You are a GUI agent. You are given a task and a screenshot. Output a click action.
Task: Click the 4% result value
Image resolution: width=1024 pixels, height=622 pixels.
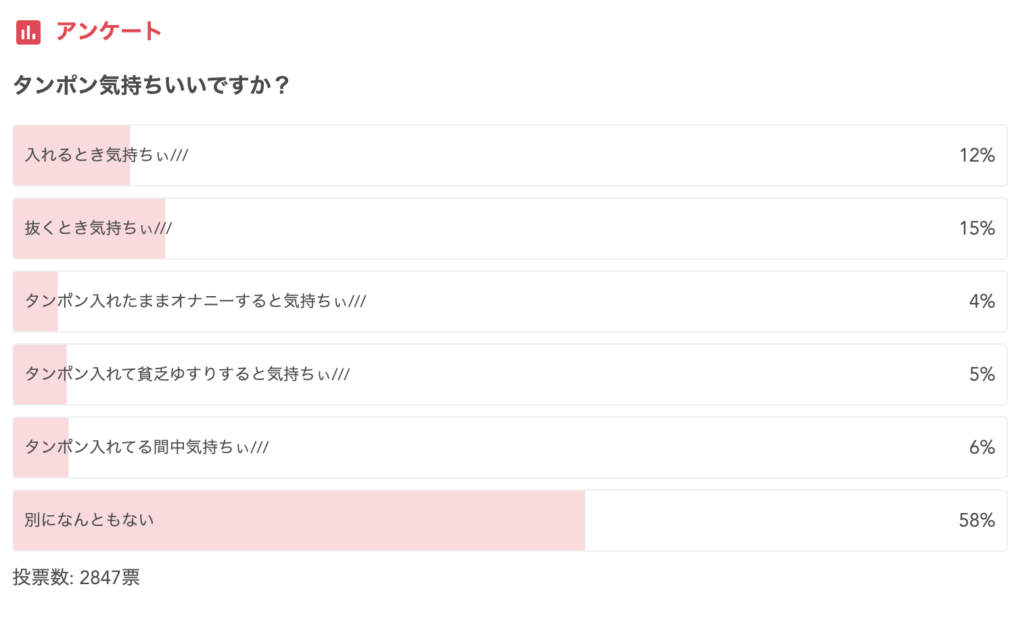pos(981,301)
